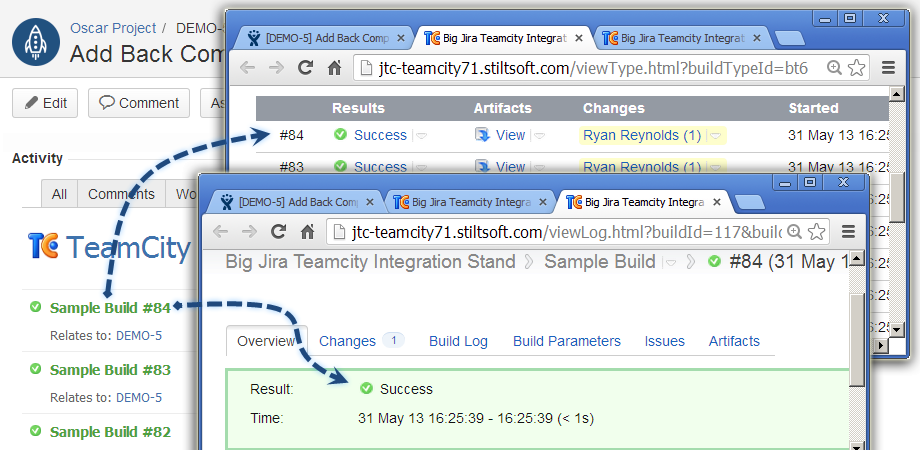Select the Artifacts tab
Screen dimensions: 920x450
tap(734, 341)
